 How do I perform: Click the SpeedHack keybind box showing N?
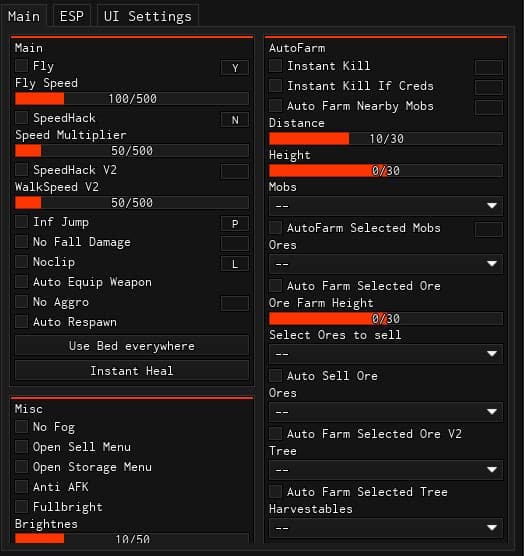tap(234, 120)
